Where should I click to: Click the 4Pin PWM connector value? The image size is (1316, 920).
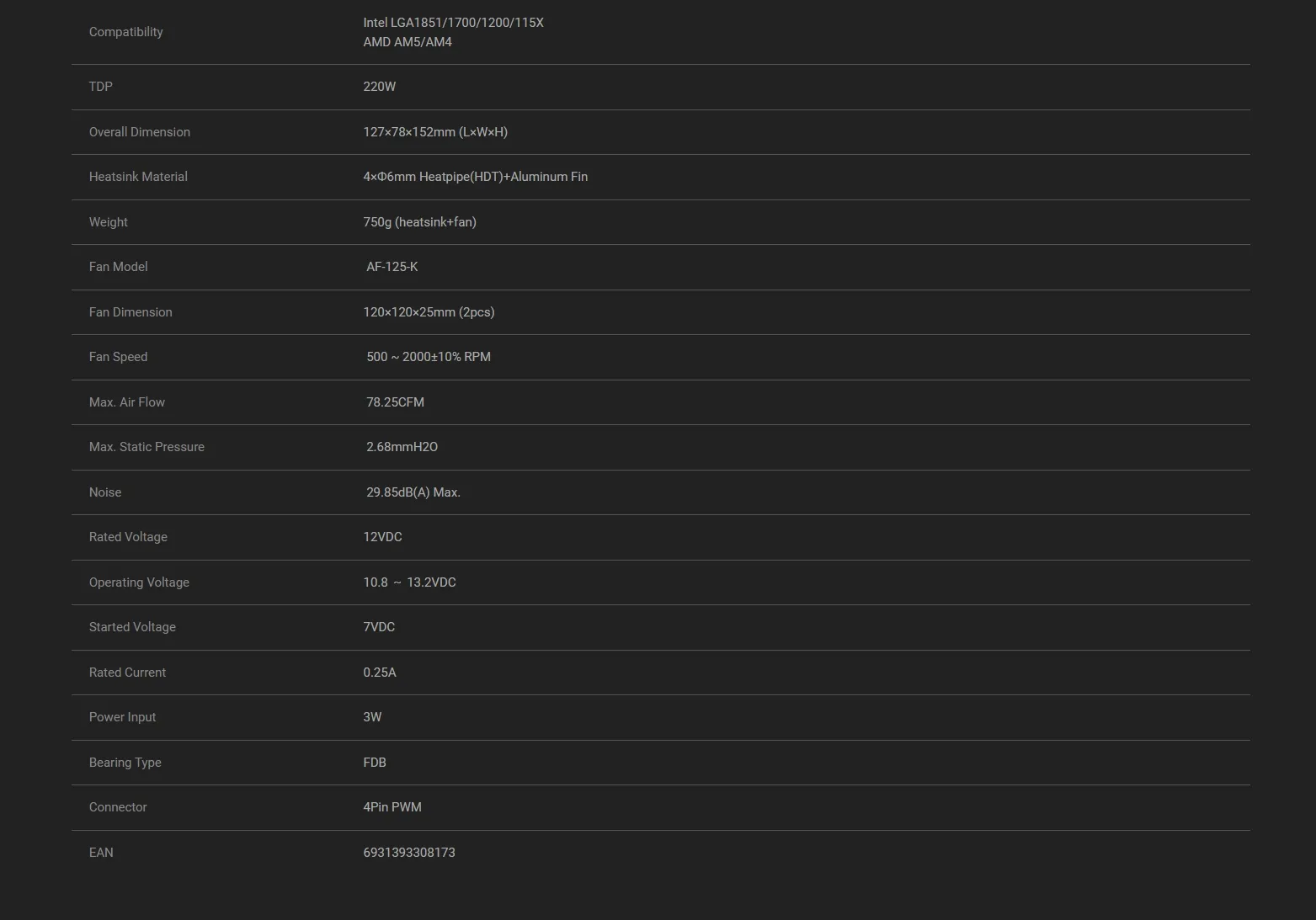coord(392,807)
